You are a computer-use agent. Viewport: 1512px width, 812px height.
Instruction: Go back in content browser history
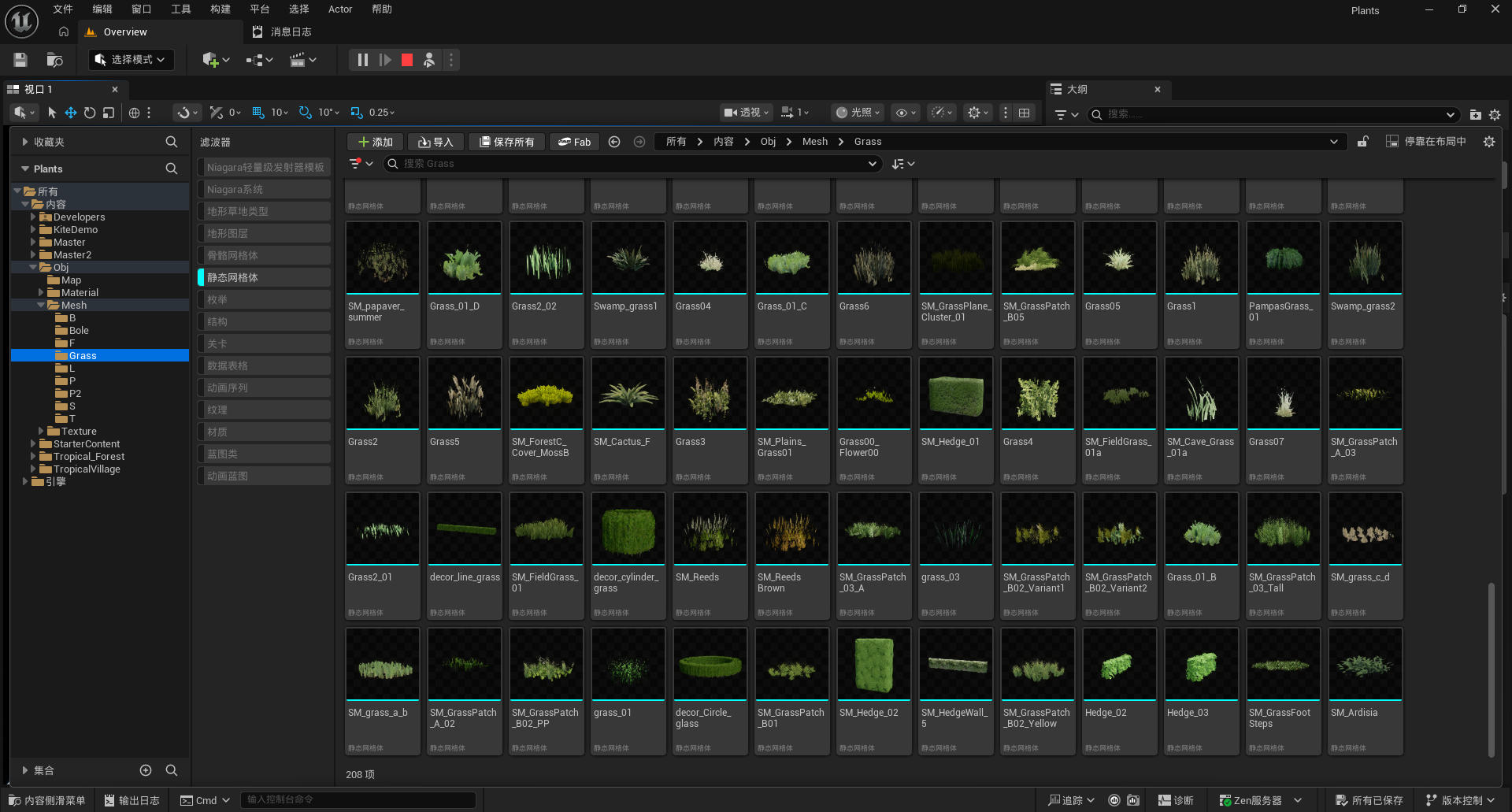click(x=614, y=142)
